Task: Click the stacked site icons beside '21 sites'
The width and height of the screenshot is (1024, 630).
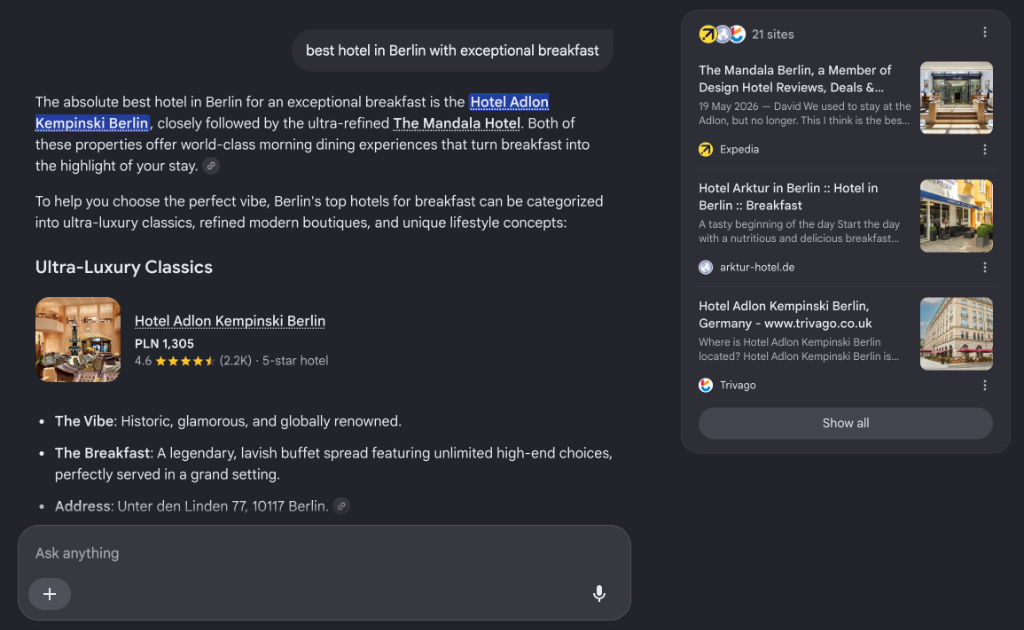Action: [x=722, y=34]
